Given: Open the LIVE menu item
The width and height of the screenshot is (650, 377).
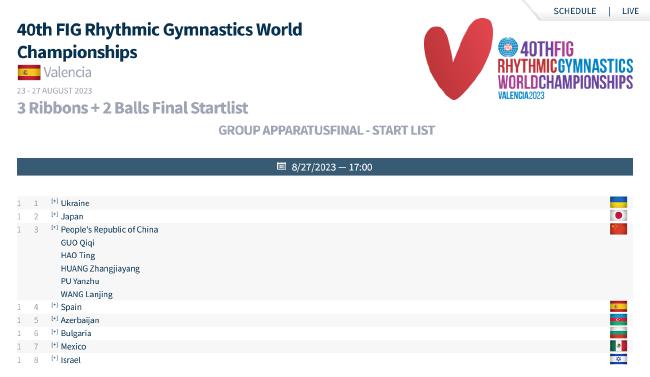Looking at the screenshot, I should [x=630, y=11].
